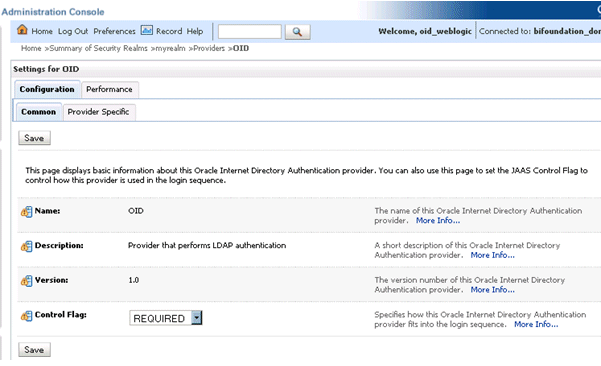The height and width of the screenshot is (366, 601).
Task: Click the bottom Save button
Action: click(x=34, y=350)
